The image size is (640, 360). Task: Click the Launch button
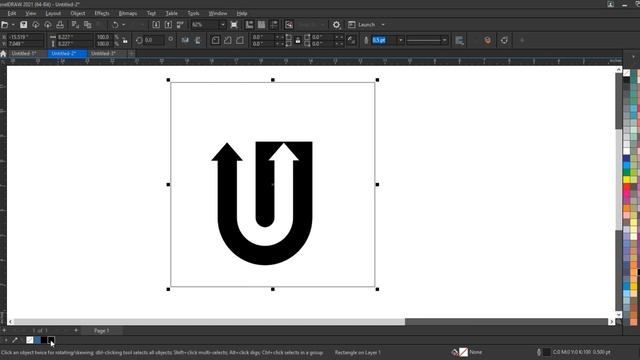click(x=362, y=25)
